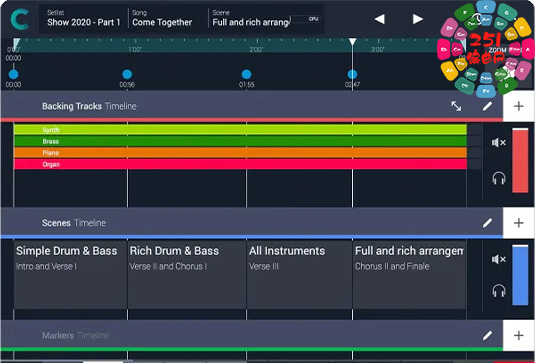535x363 pixels.
Task: Jump to the 00:00 timeline marker
Action: click(x=13, y=74)
